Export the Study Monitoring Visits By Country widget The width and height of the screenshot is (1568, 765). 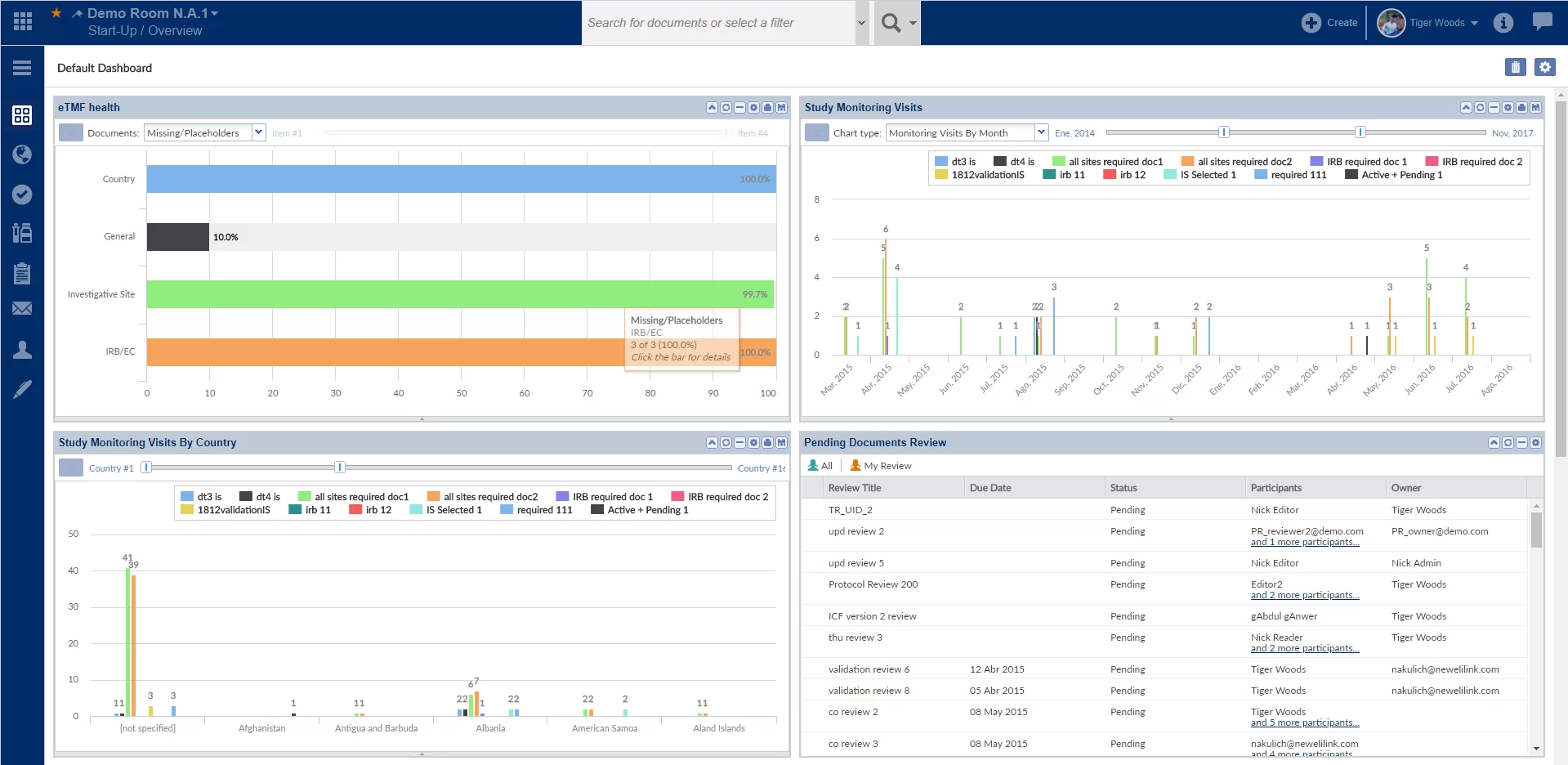(781, 443)
